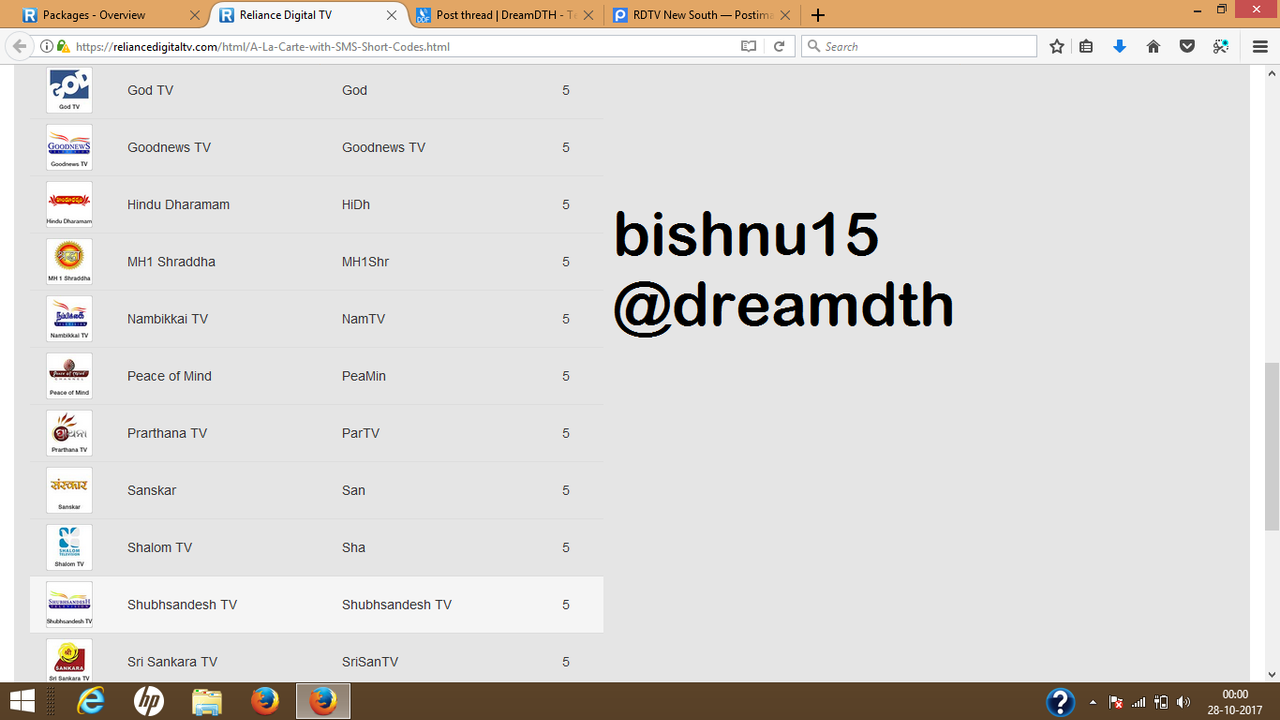
Task: Click the Sanskar channel logo
Action: click(69, 490)
